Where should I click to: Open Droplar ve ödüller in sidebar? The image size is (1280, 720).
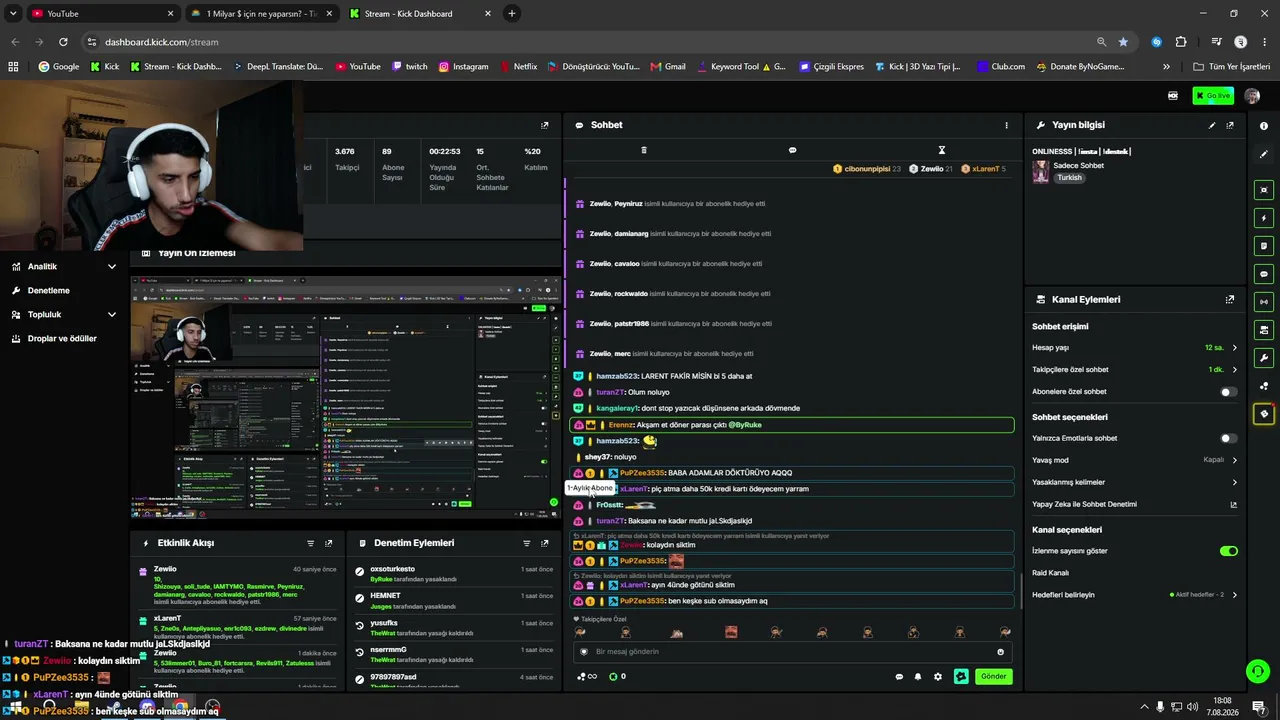(x=64, y=339)
